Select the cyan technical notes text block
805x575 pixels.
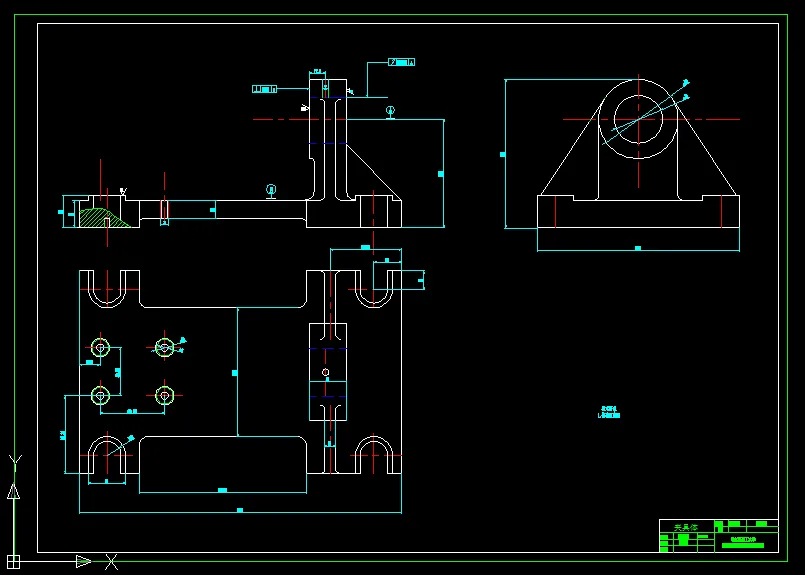point(609,412)
